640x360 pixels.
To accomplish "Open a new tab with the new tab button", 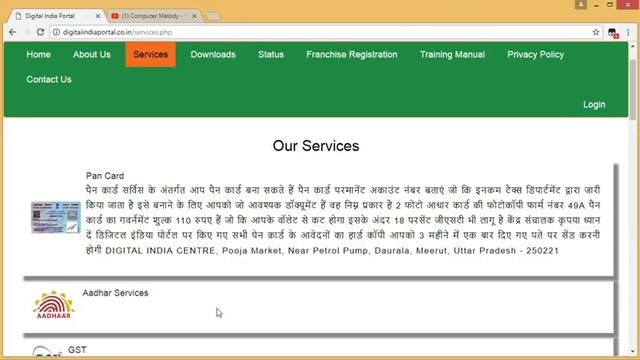I will 213,16.
